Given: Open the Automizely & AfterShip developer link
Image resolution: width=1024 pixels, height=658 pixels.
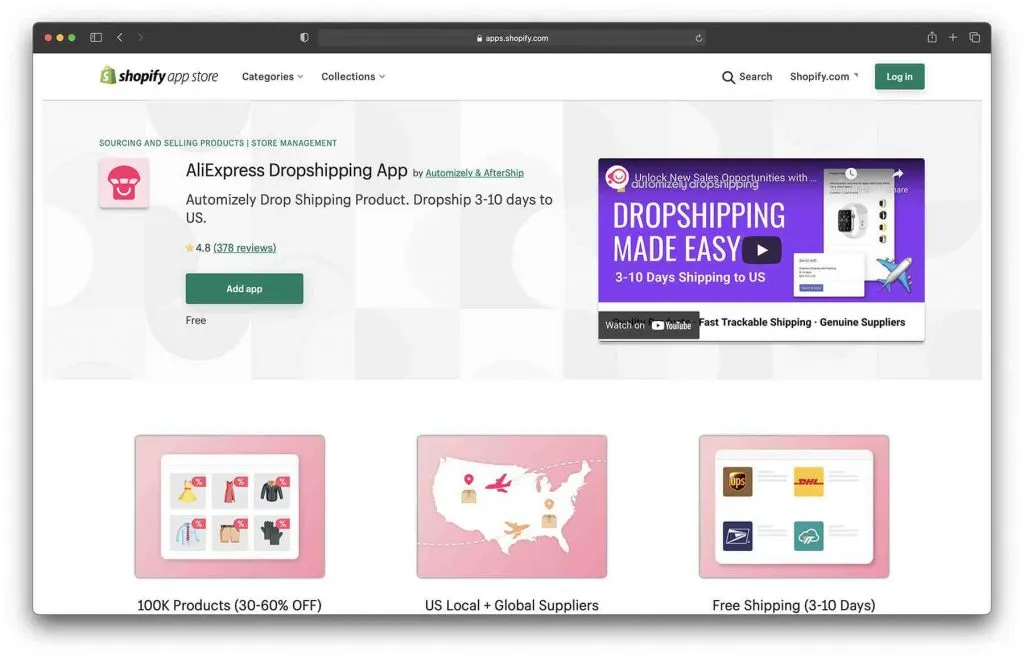Looking at the screenshot, I should point(474,173).
